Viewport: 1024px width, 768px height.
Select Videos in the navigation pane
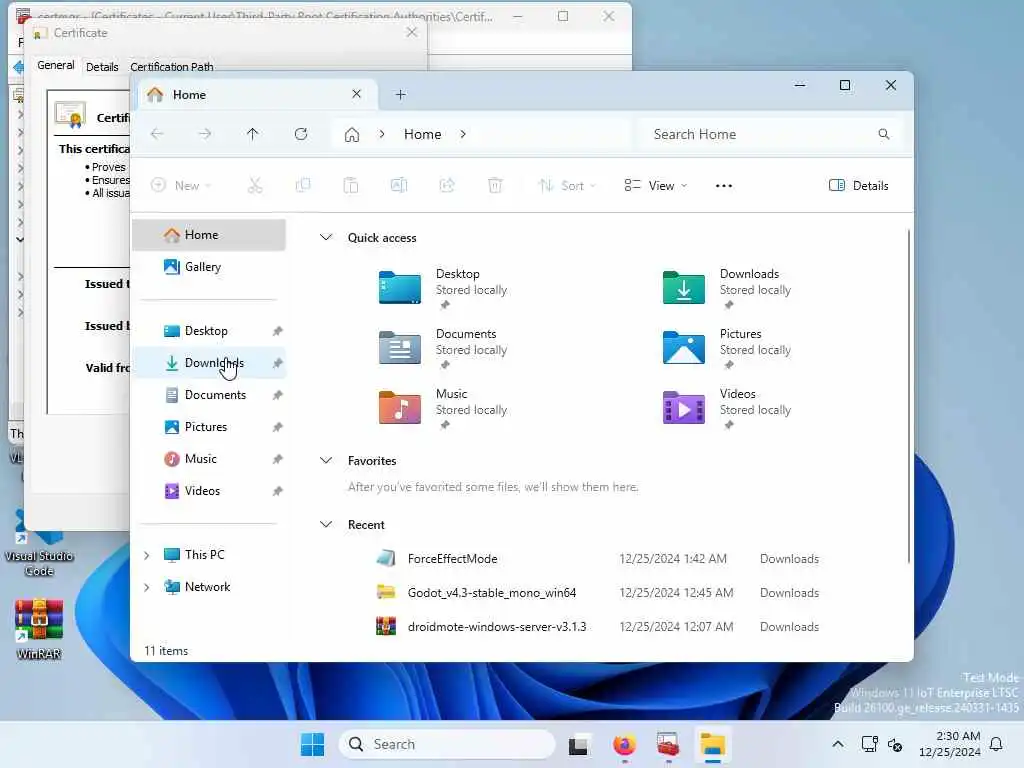point(209,491)
